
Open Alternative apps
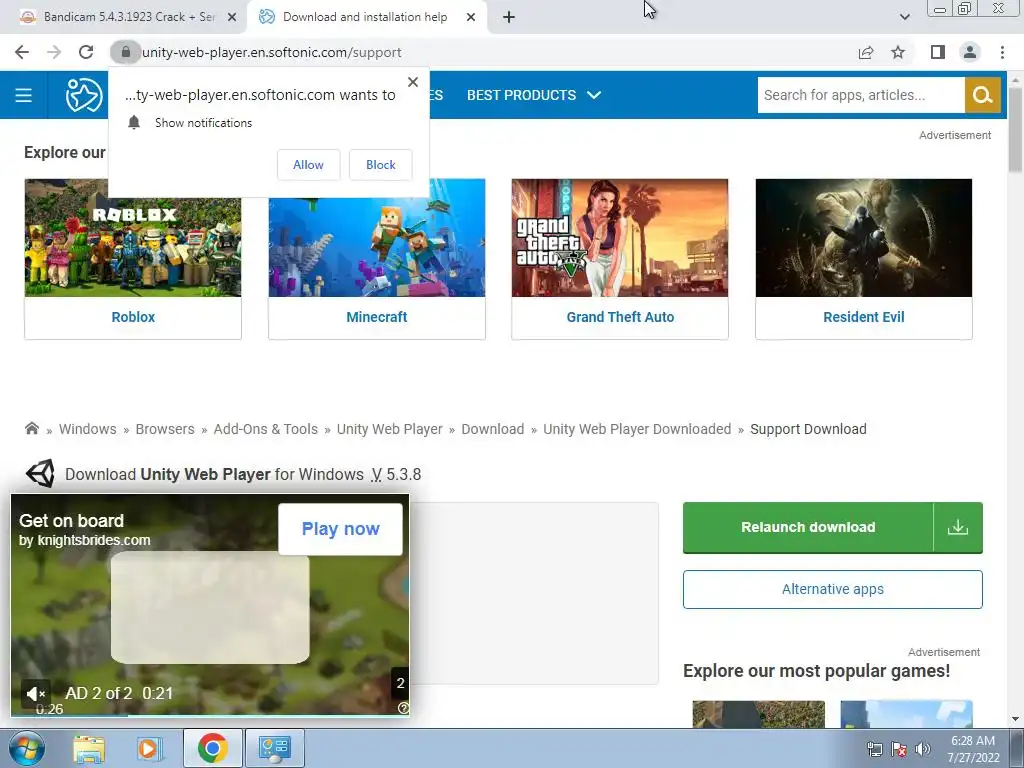click(833, 589)
